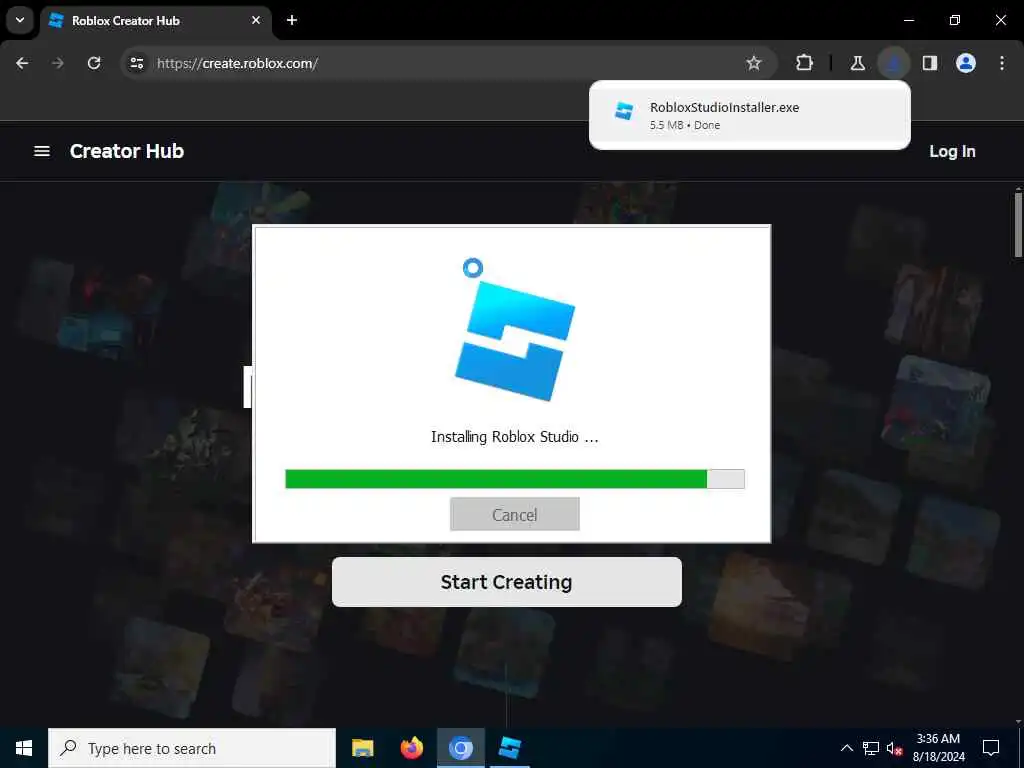Open Chrome Labs flask icon

[x=857, y=63]
